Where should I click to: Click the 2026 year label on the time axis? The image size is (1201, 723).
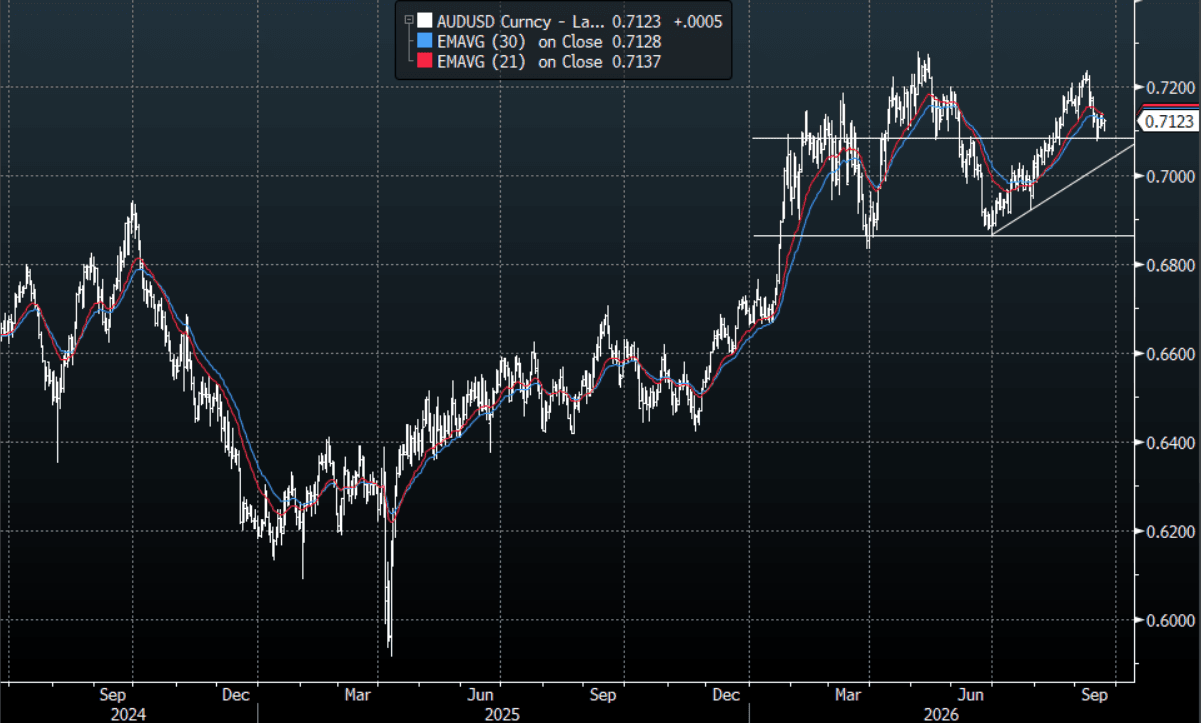(x=941, y=714)
